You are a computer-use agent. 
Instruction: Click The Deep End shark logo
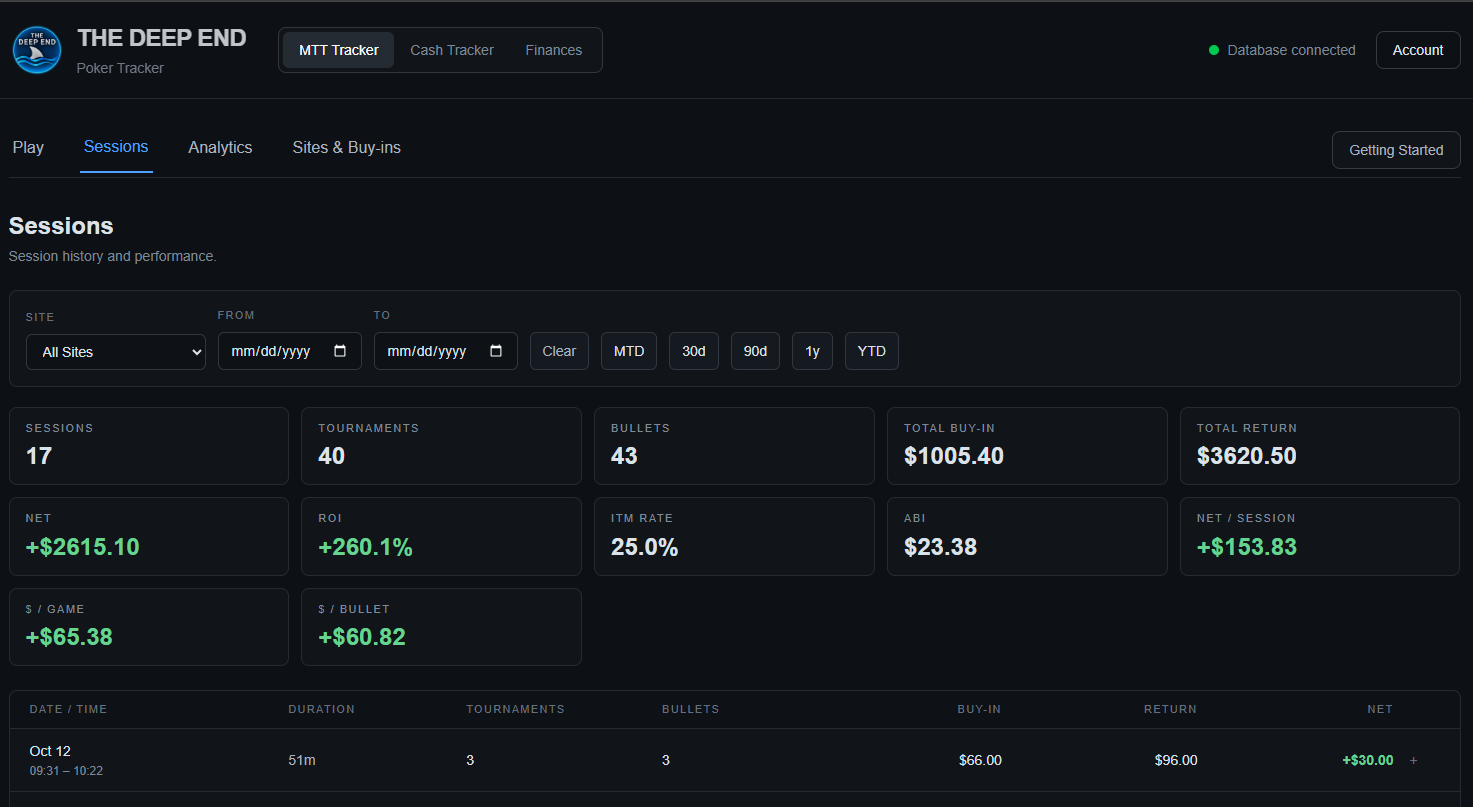[x=37, y=50]
